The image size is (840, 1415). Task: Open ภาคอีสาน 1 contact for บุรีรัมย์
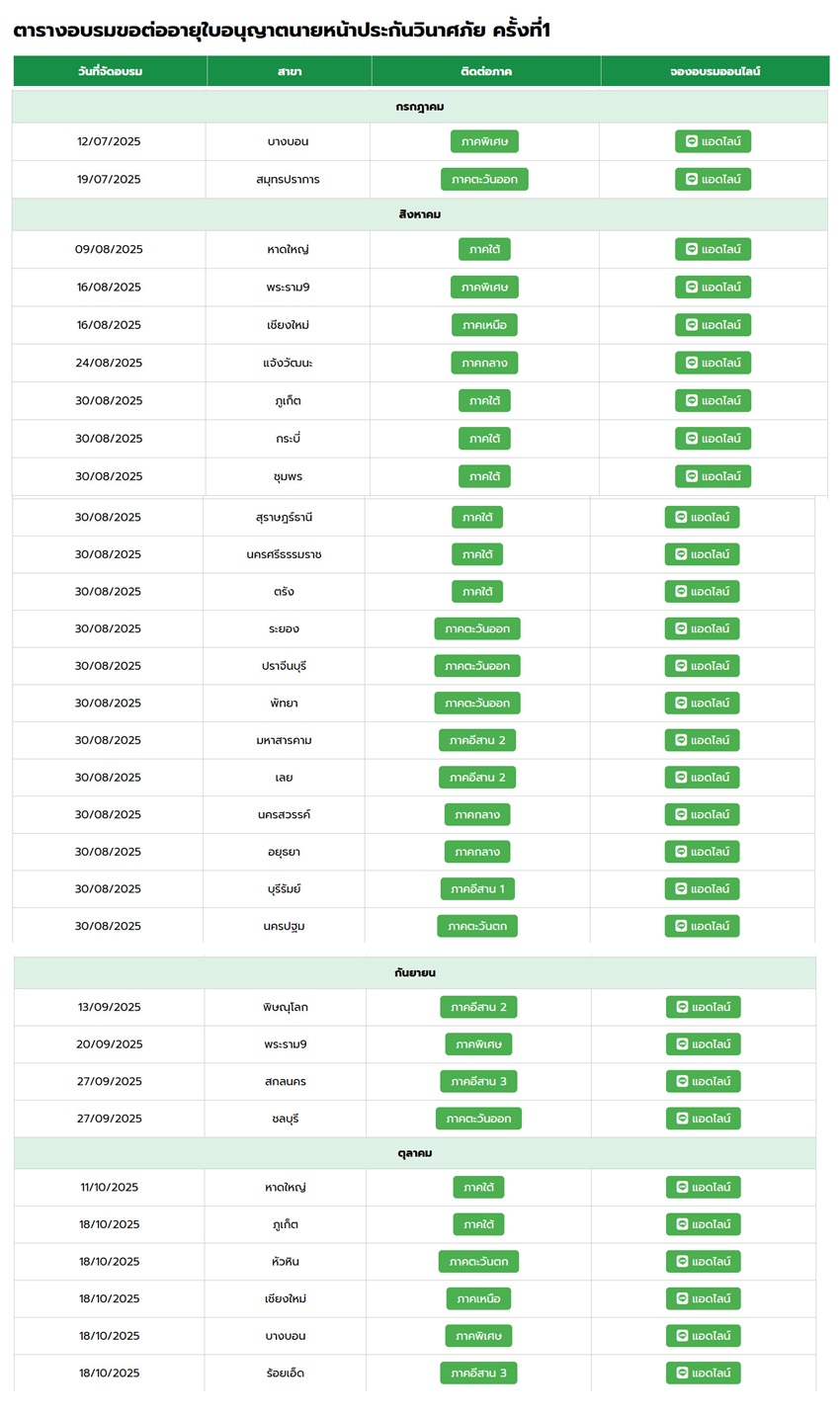coord(477,888)
